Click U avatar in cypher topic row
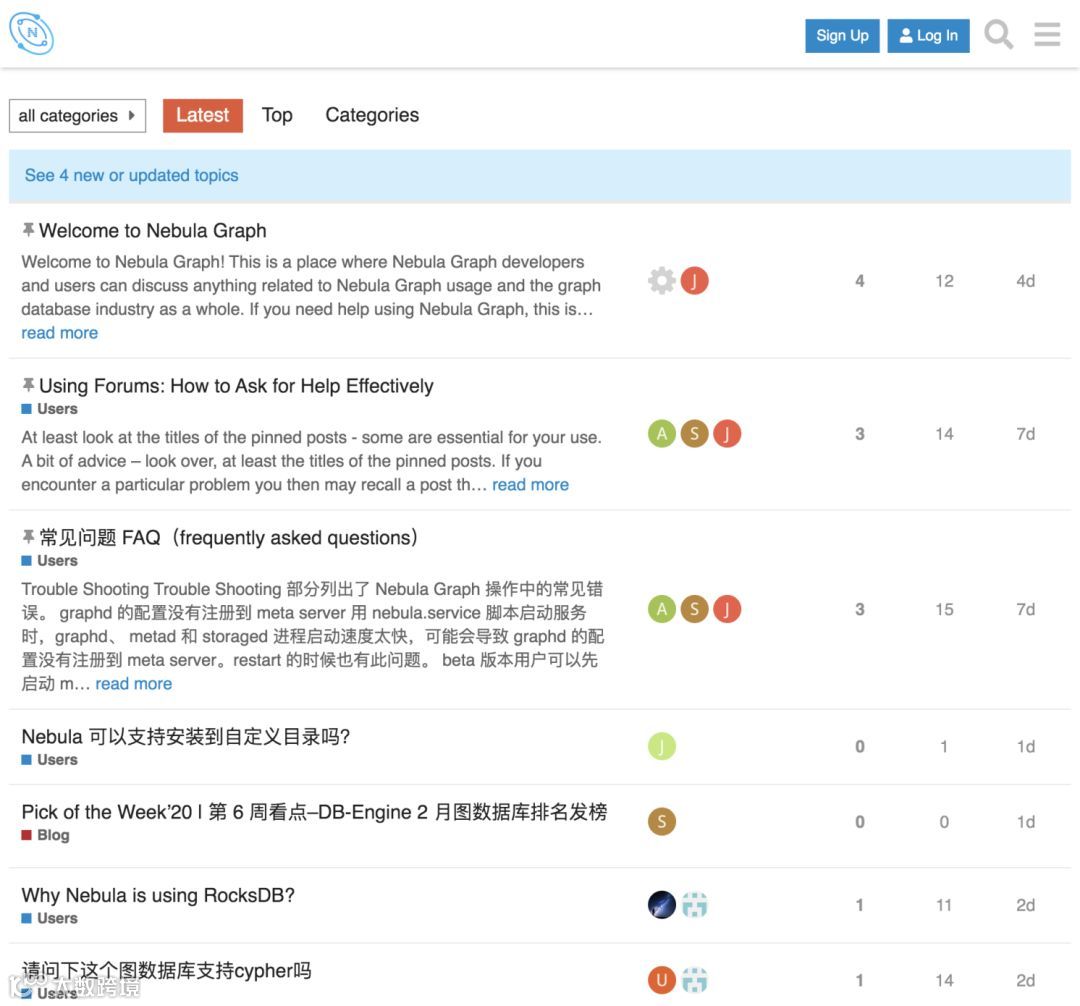The height and width of the screenshot is (1006, 1080). click(x=661, y=980)
